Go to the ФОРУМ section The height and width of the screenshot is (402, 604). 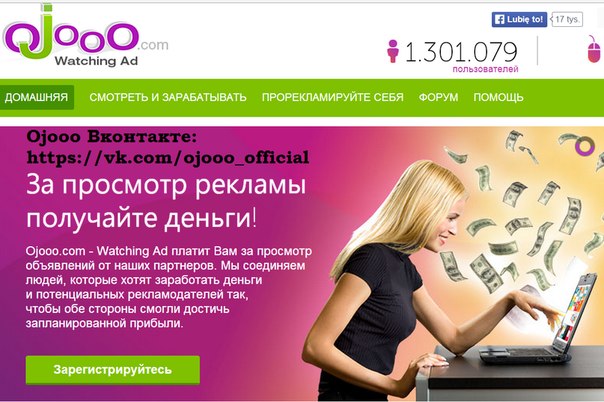[x=438, y=97]
